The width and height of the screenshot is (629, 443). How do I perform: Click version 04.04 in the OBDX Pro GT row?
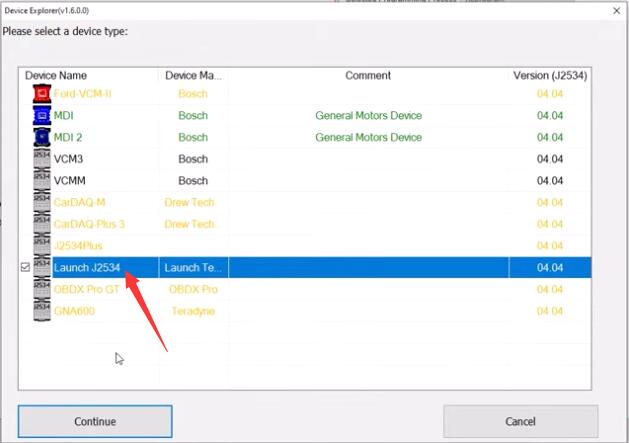pos(550,289)
